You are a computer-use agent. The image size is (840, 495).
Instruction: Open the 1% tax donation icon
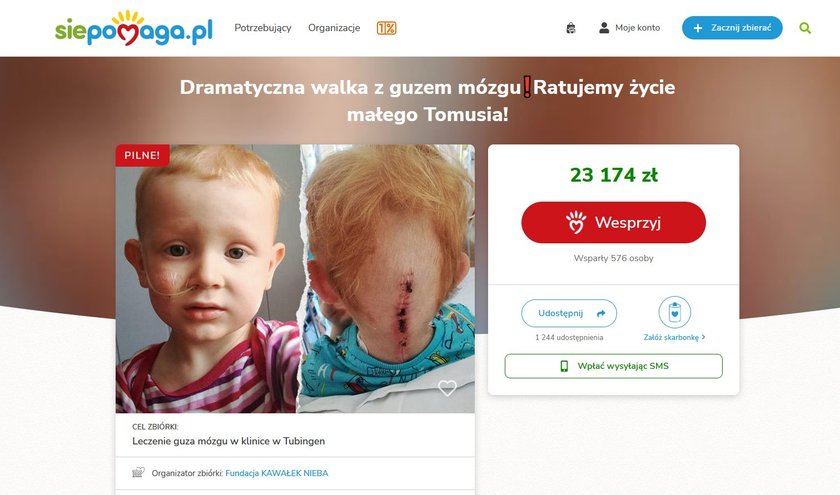386,28
